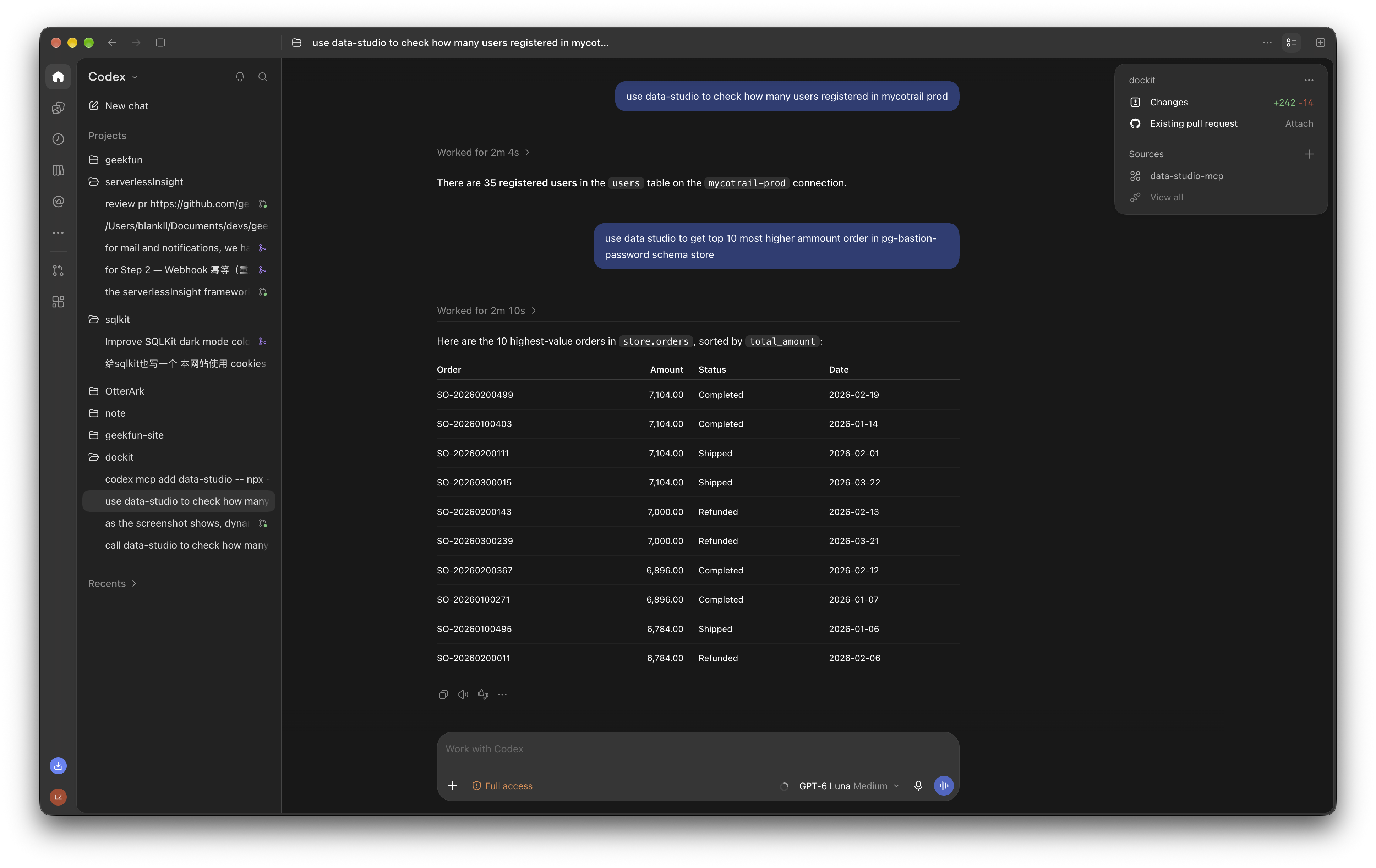This screenshot has height=868, width=1376.
Task: Select the 'Improve SQLKit dark mode' chat
Action: click(178, 341)
